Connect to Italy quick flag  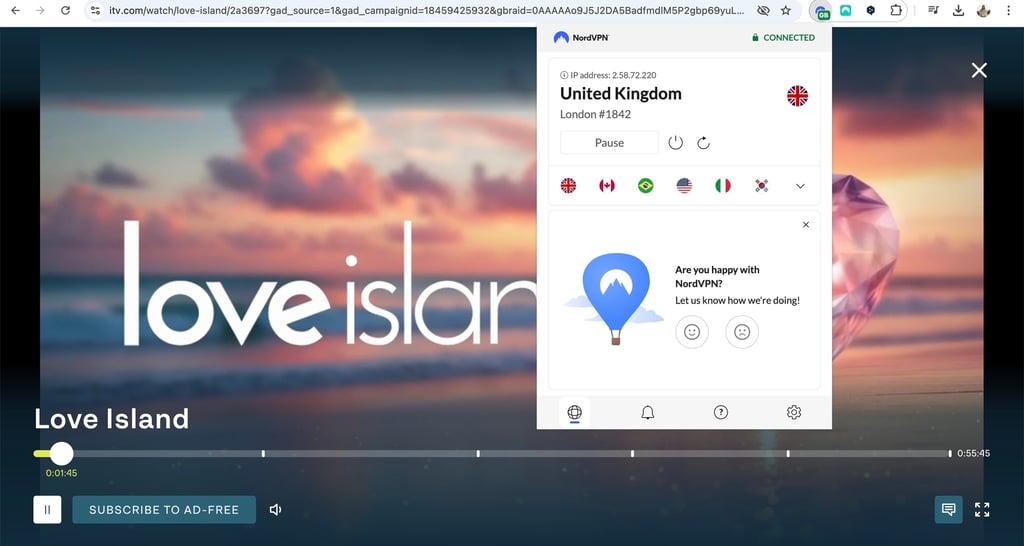722,185
